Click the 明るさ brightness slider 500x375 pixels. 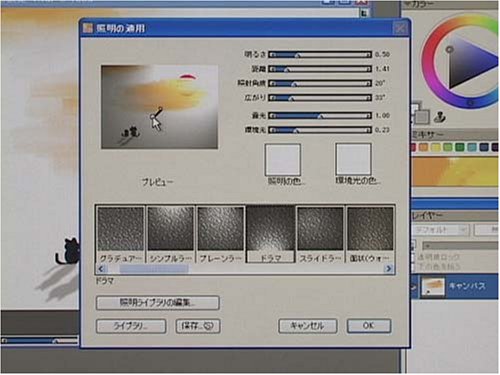coord(320,55)
